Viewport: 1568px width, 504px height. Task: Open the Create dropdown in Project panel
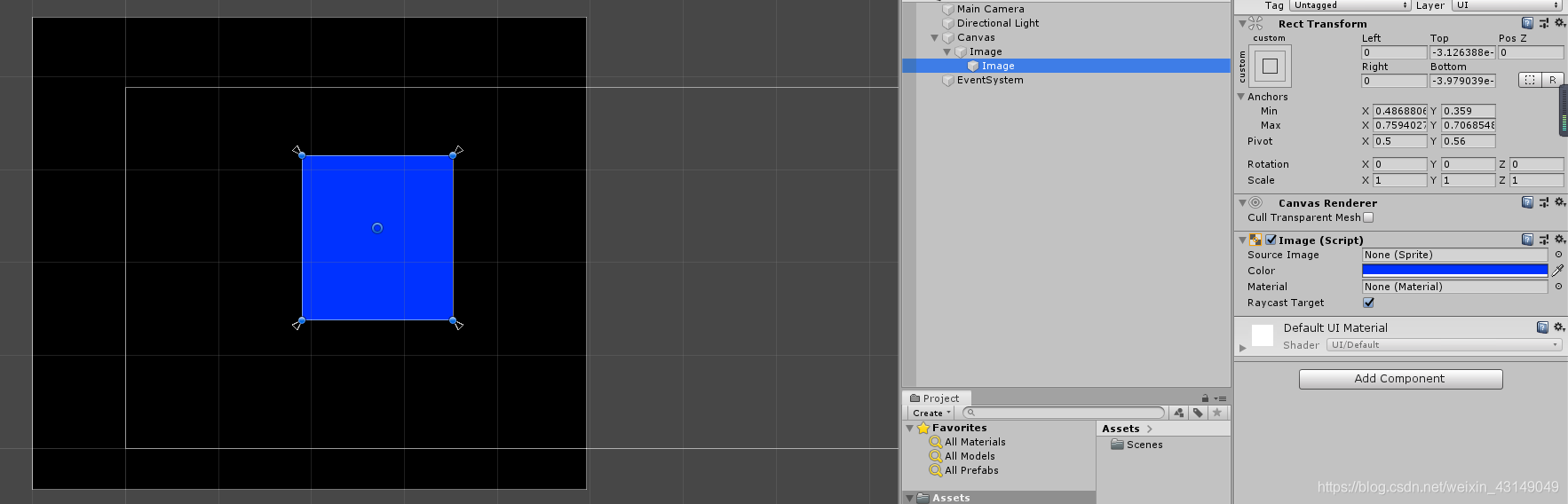(931, 413)
